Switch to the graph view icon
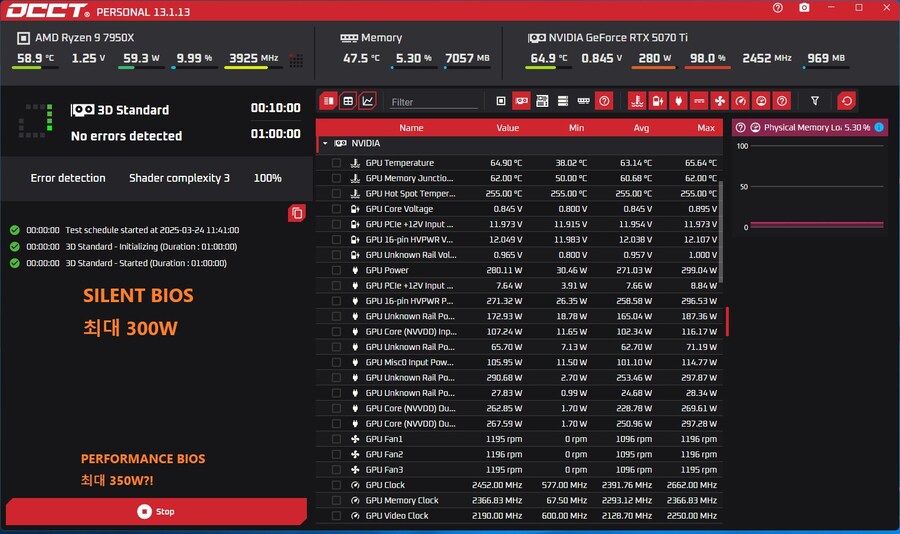Image resolution: width=900 pixels, height=534 pixels. coord(368,101)
